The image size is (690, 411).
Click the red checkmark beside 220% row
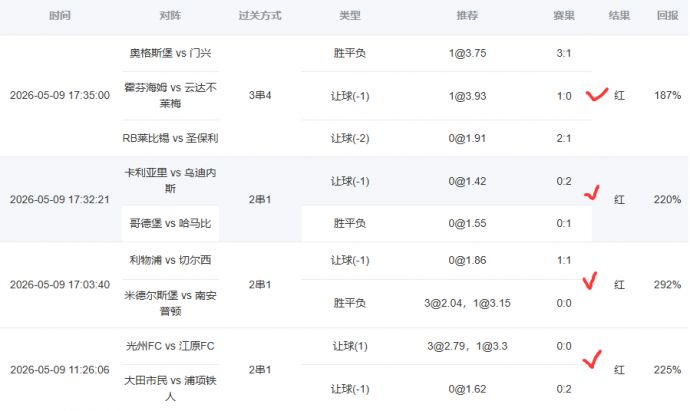(592, 192)
